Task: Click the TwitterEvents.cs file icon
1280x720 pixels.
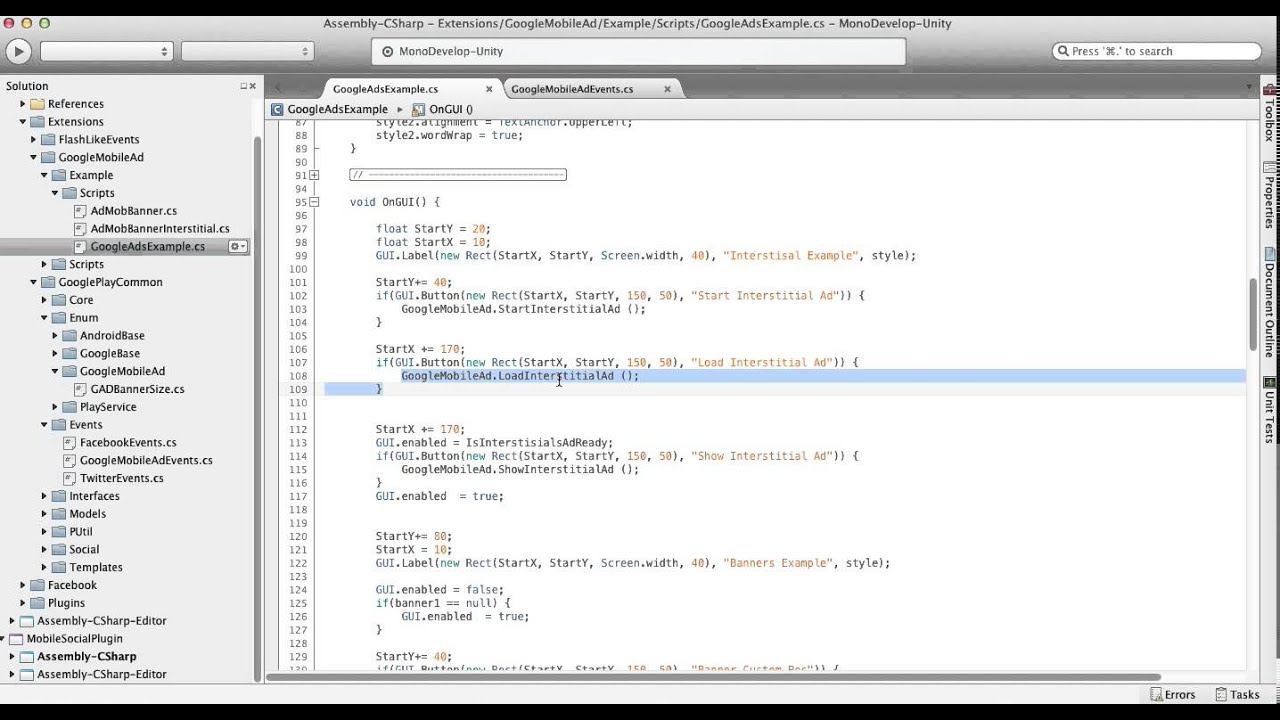Action: [x=70, y=479]
